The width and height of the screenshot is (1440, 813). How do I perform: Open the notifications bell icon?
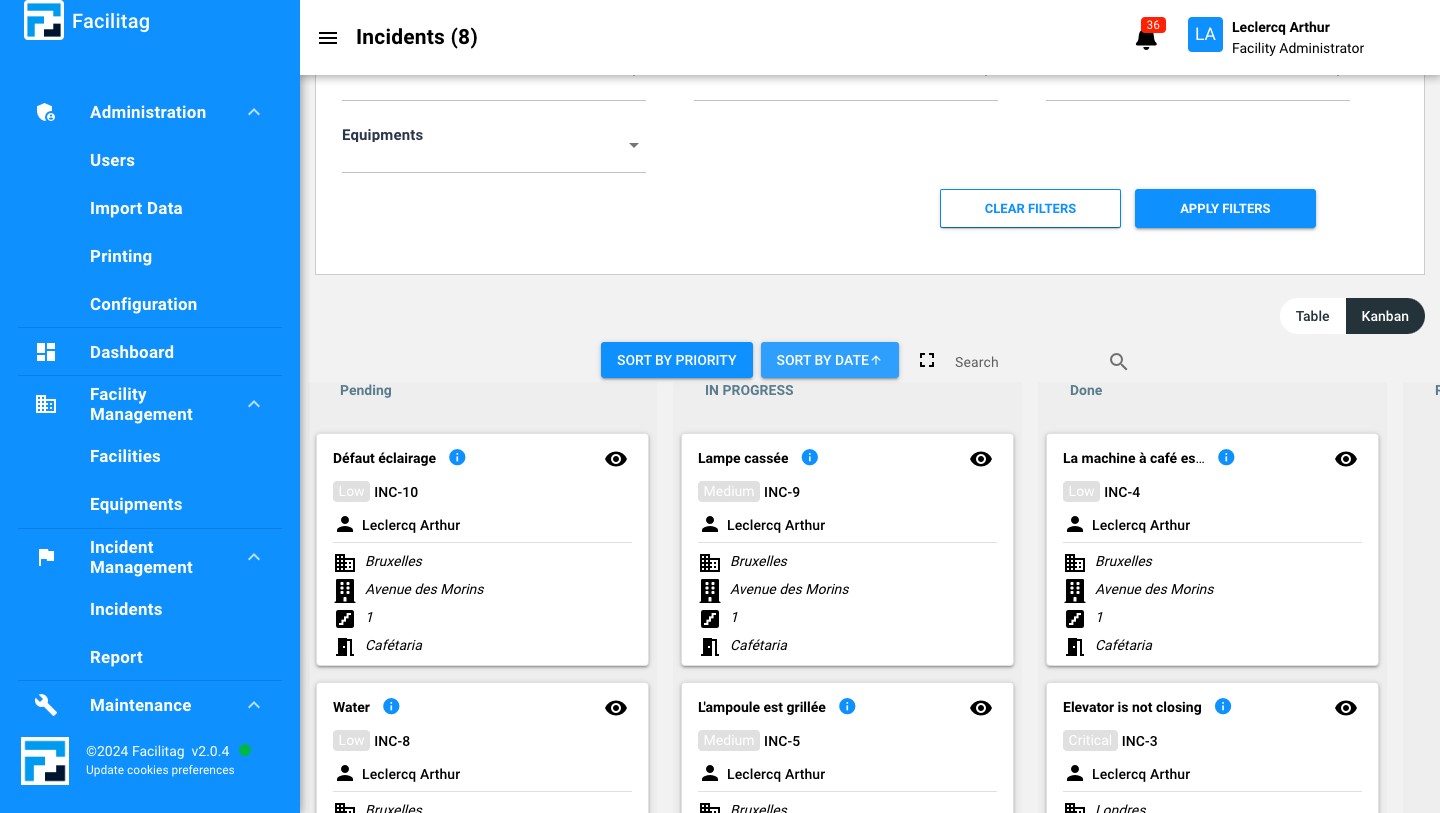(x=1146, y=38)
